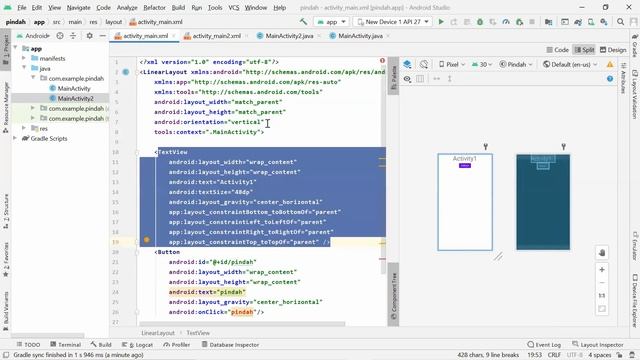Expand the manifests folder
The image size is (640, 360).
coord(24,58)
